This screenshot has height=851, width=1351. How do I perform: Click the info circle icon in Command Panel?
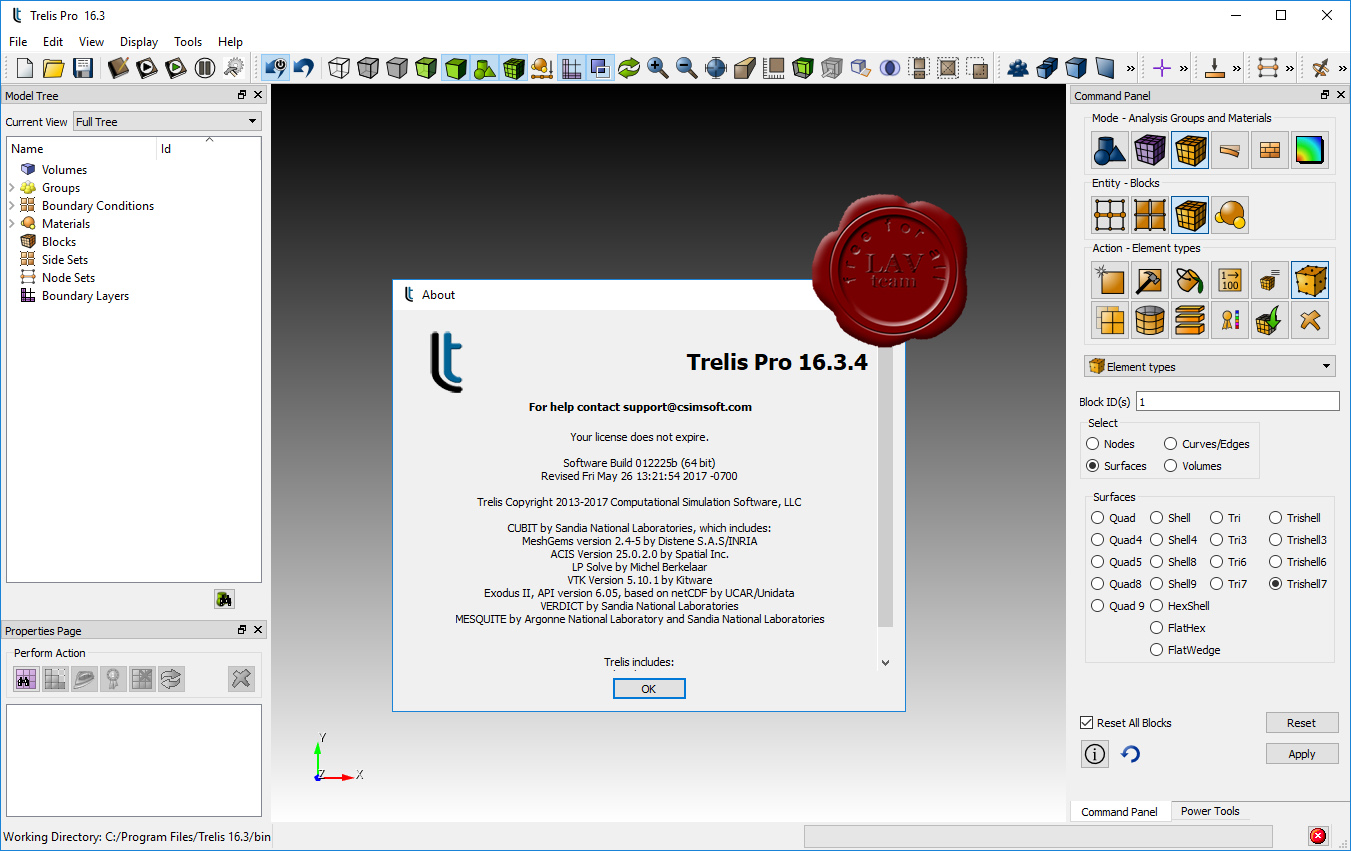[1095, 754]
